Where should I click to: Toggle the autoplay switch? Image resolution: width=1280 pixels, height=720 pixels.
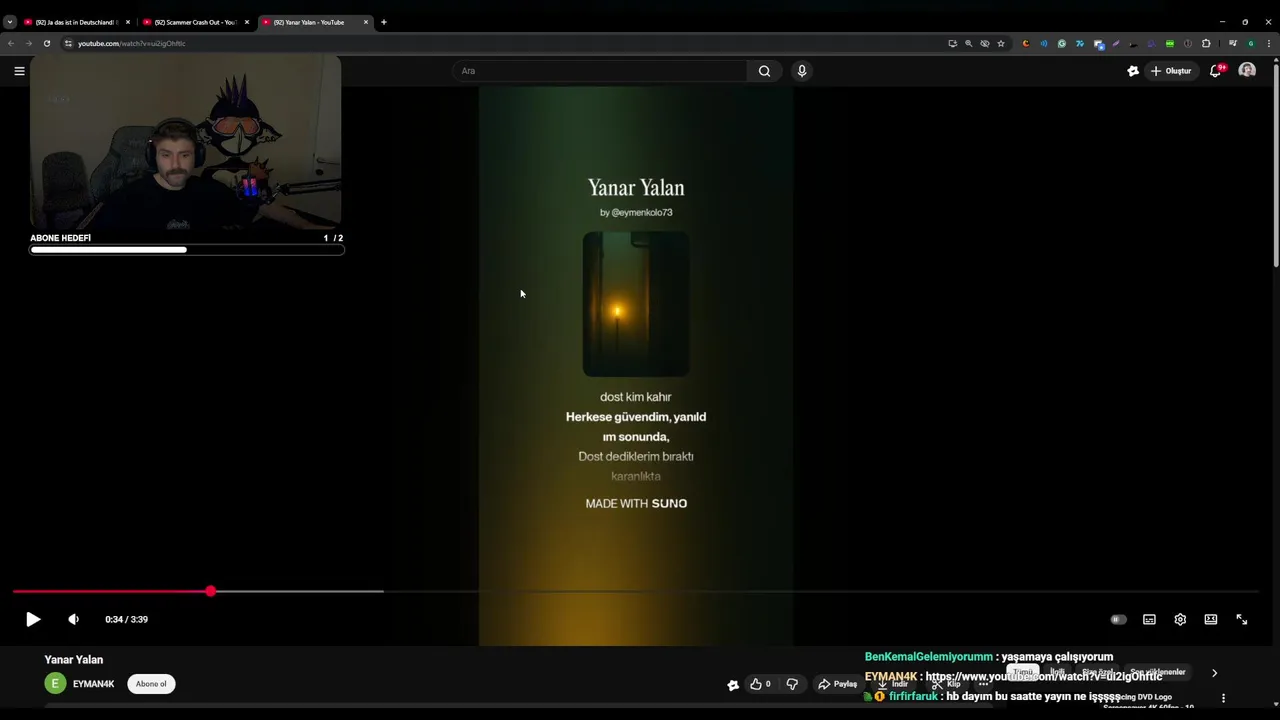[x=1118, y=619]
